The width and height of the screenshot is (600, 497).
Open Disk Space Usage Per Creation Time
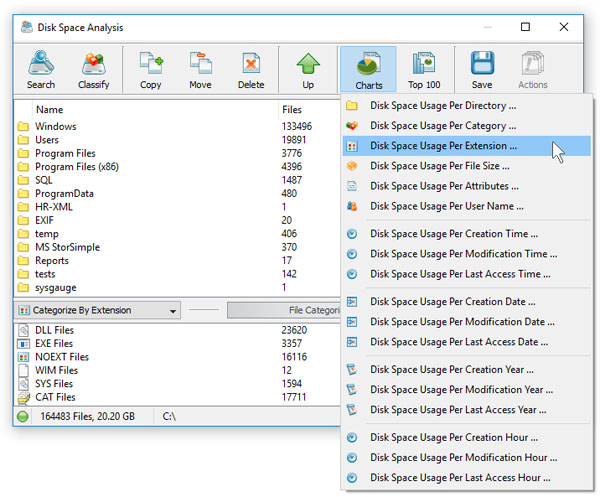point(466,234)
